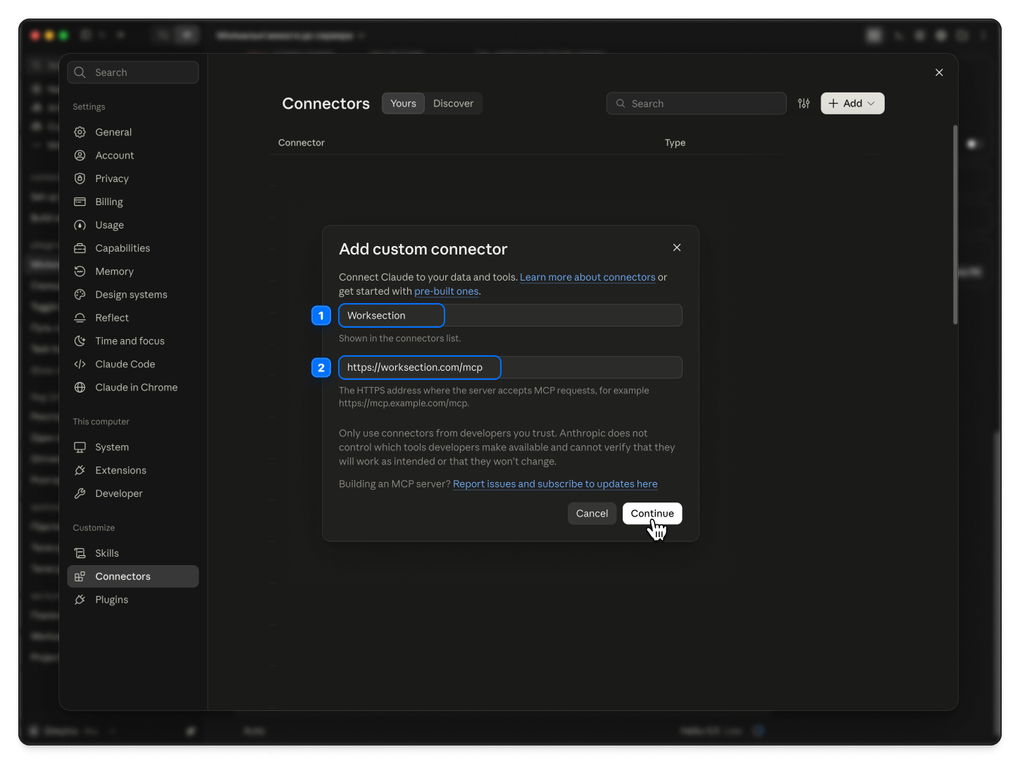Cancel adding the custom connector
Viewport: 1020px width, 764px height.
tap(592, 513)
